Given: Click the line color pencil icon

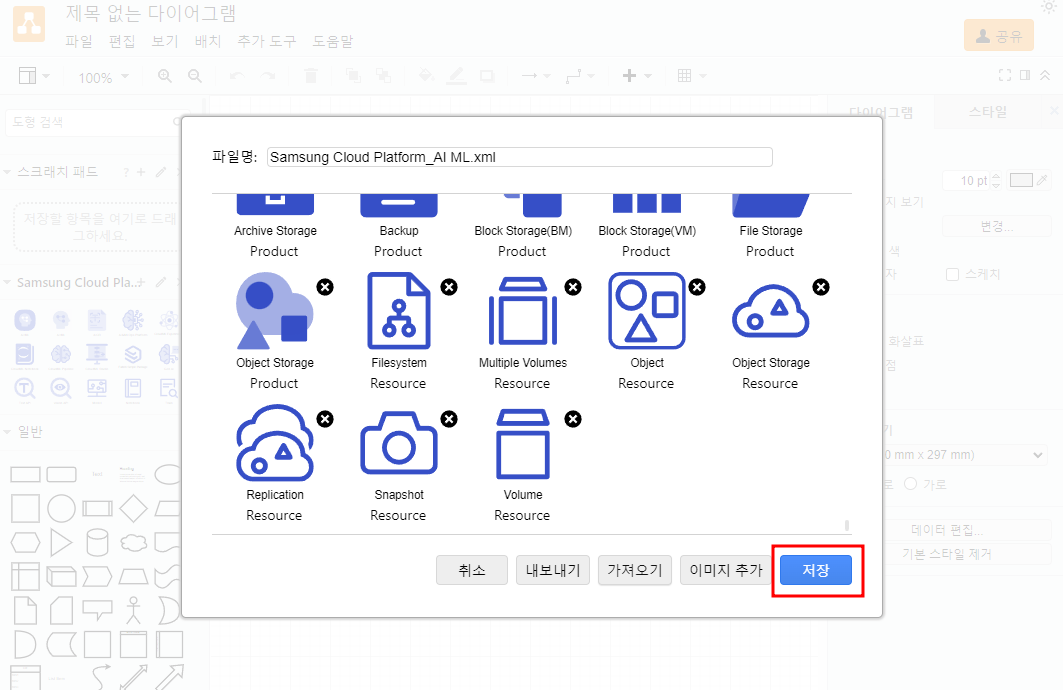Looking at the screenshot, I should click(456, 76).
